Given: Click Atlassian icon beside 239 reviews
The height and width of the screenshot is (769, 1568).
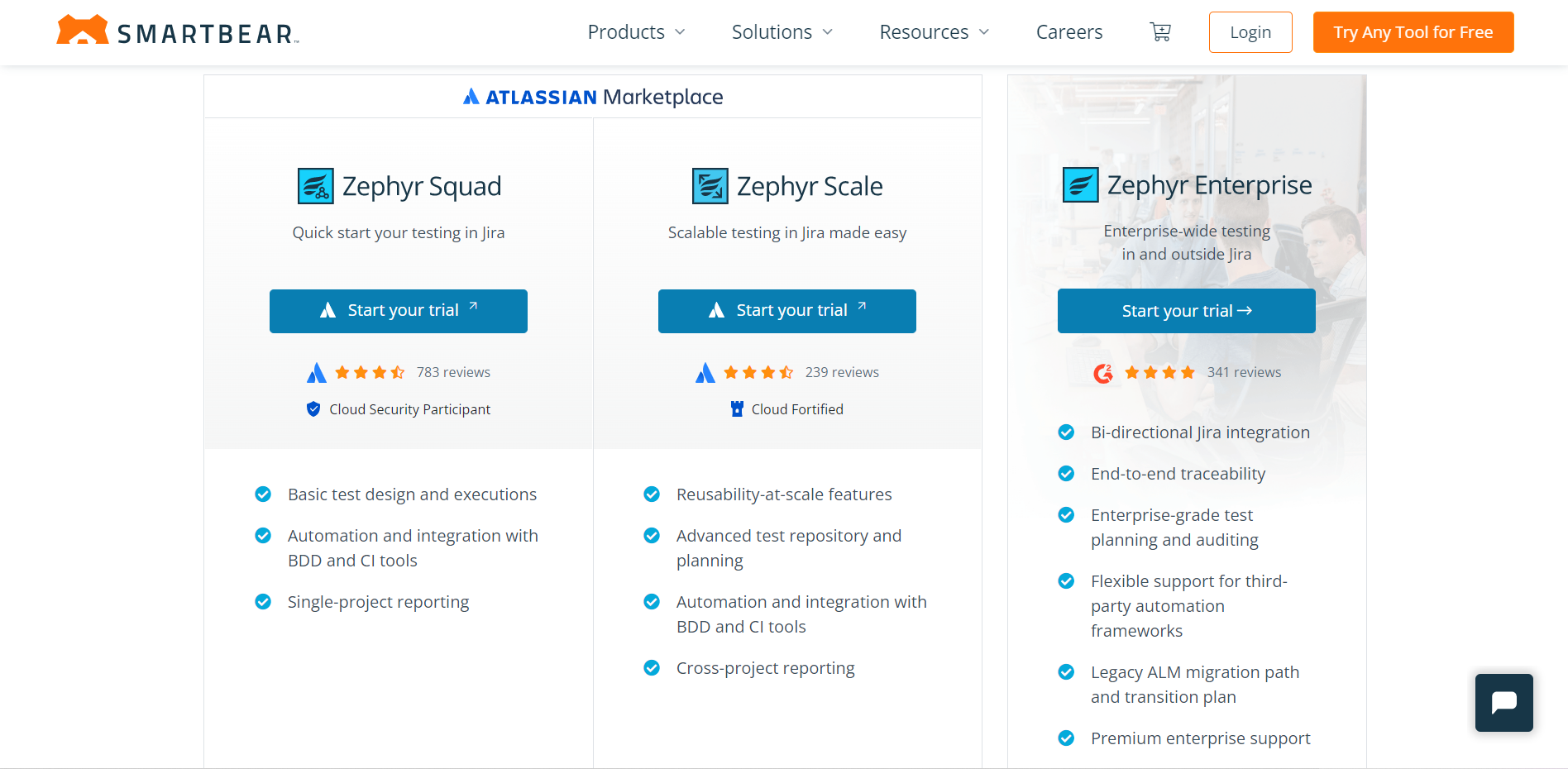Looking at the screenshot, I should click(x=705, y=373).
